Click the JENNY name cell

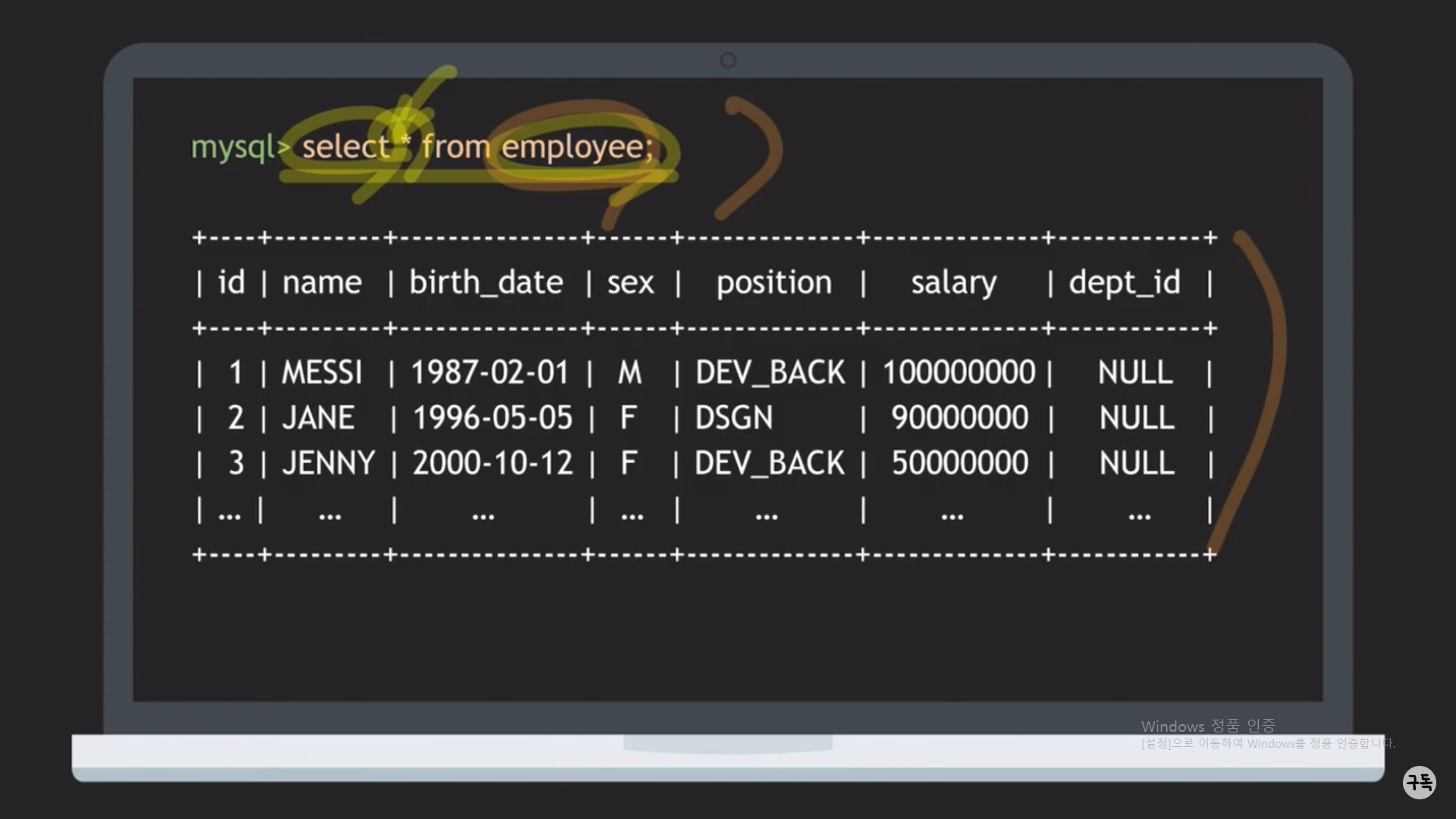[328, 463]
